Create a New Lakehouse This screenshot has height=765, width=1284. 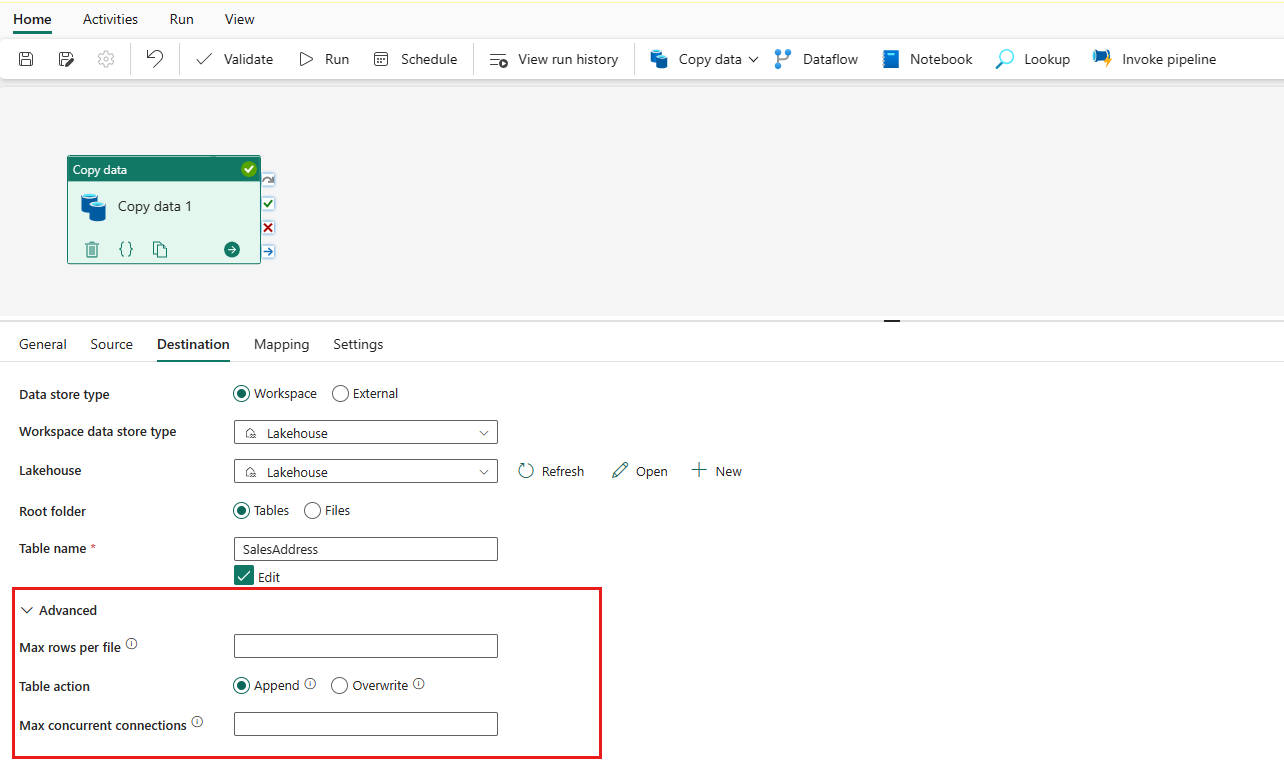click(x=716, y=471)
